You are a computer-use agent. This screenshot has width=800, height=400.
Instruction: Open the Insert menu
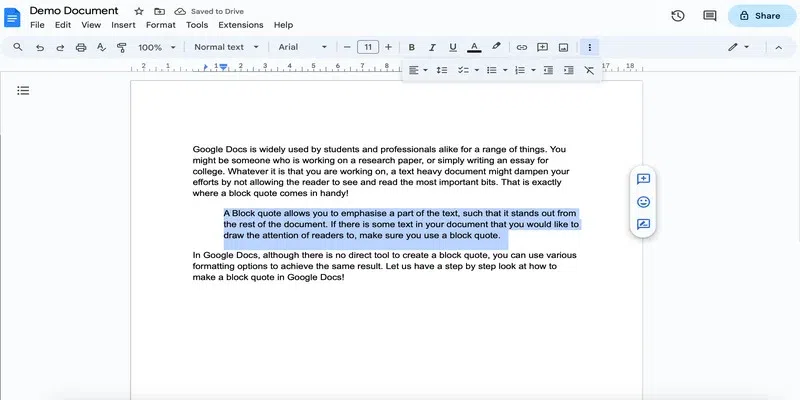(123, 25)
